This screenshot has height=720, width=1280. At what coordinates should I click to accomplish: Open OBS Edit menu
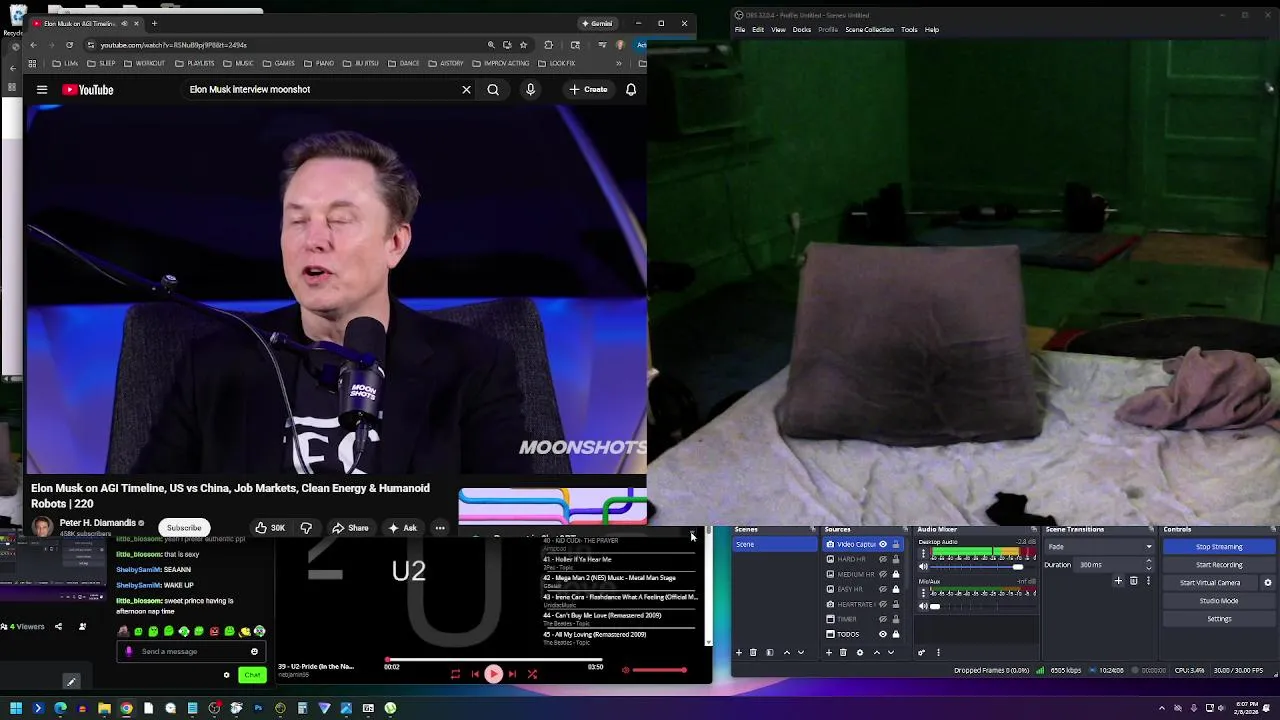click(x=758, y=30)
